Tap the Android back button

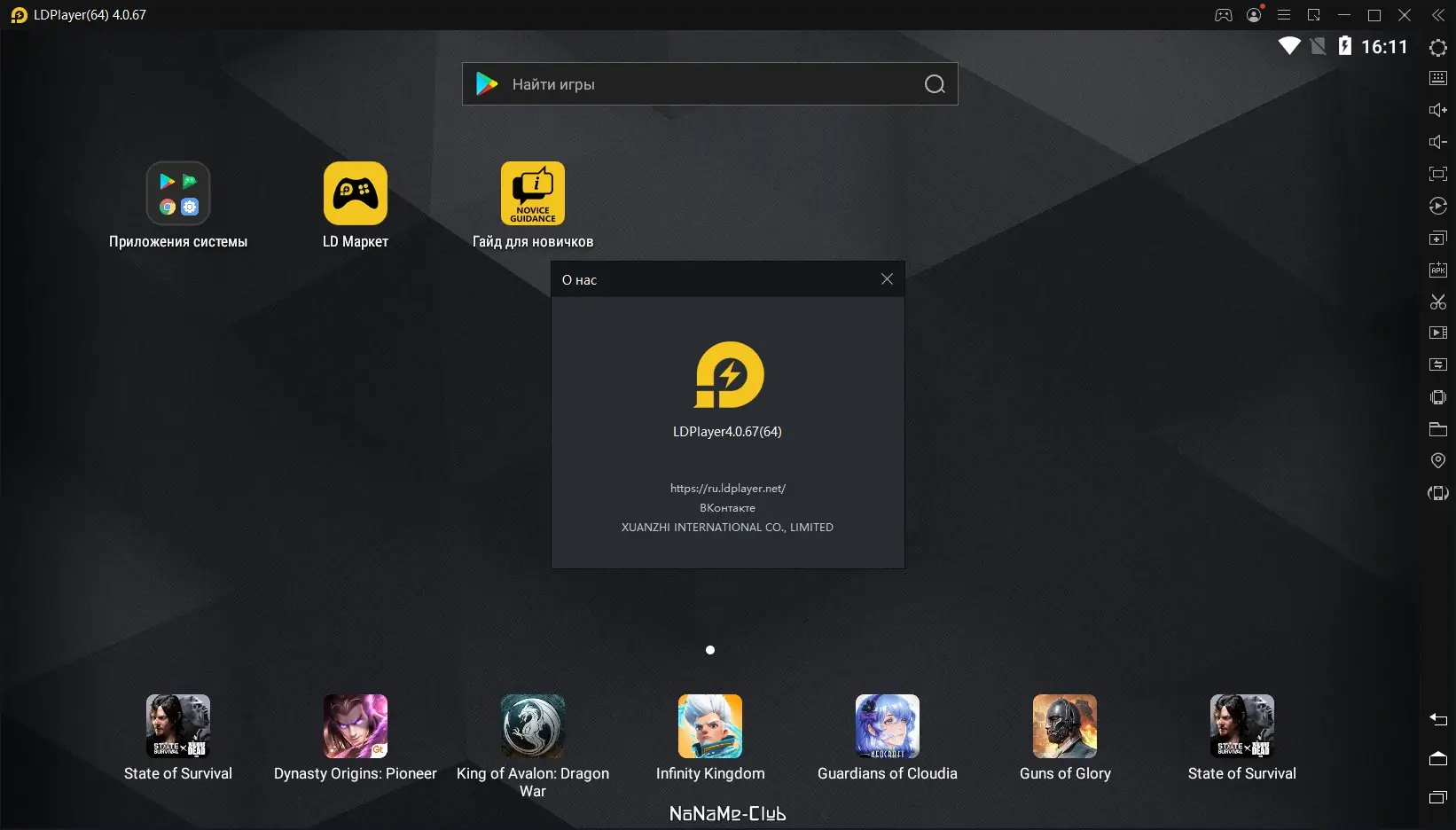point(1438,719)
